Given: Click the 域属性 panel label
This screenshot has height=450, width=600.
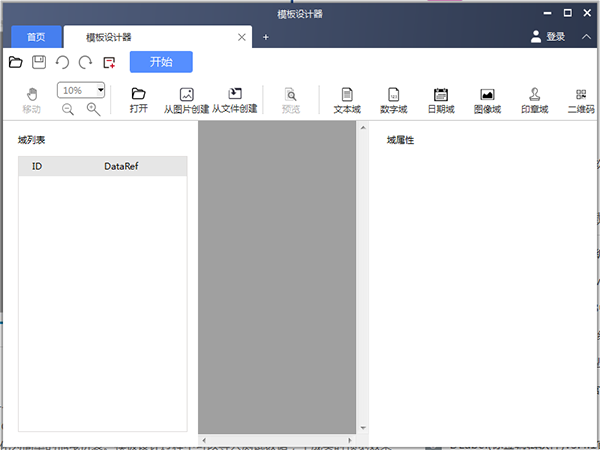Looking at the screenshot, I should coord(400,140).
